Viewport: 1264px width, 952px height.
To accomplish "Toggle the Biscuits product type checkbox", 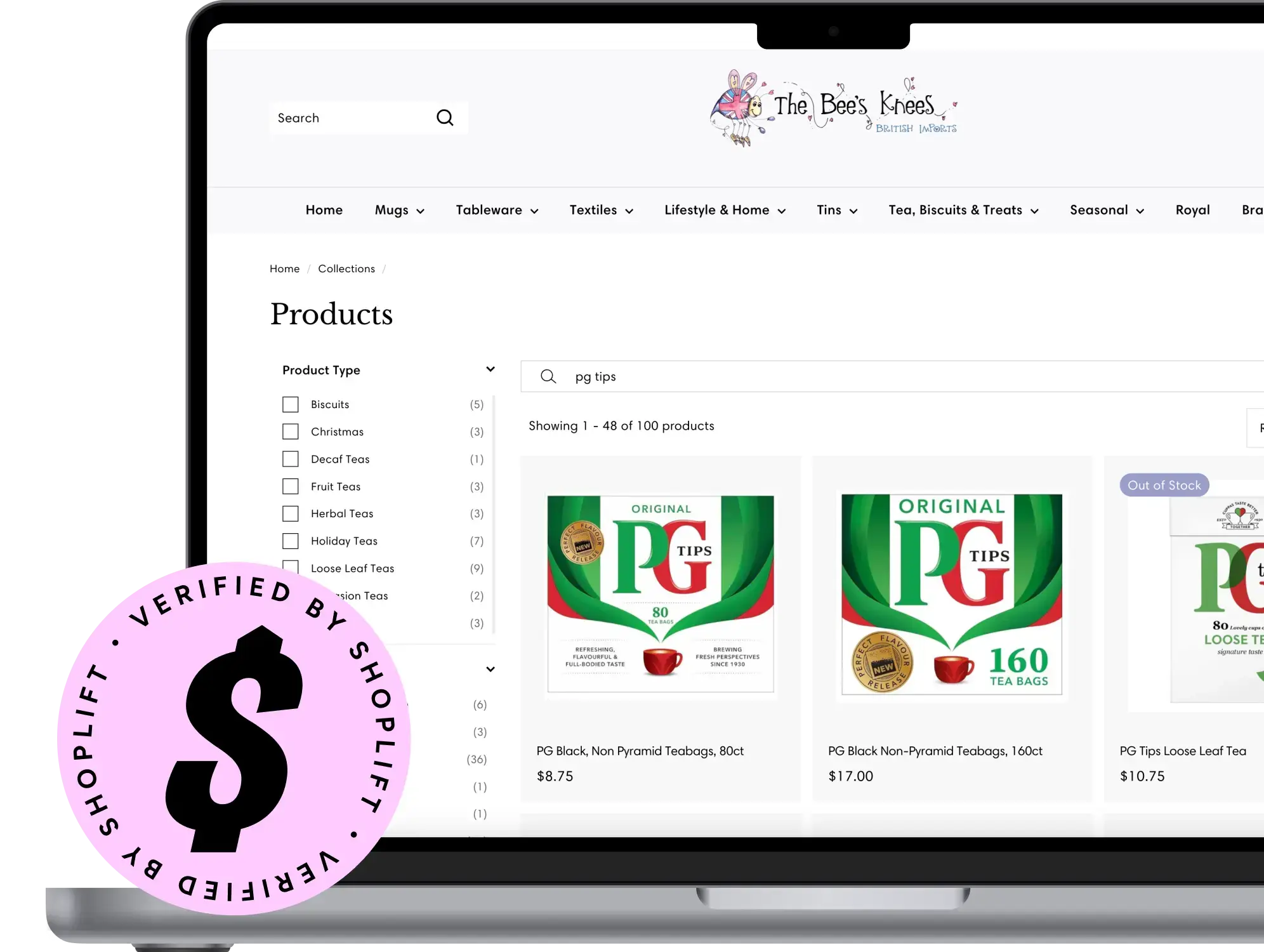I will pos(290,404).
